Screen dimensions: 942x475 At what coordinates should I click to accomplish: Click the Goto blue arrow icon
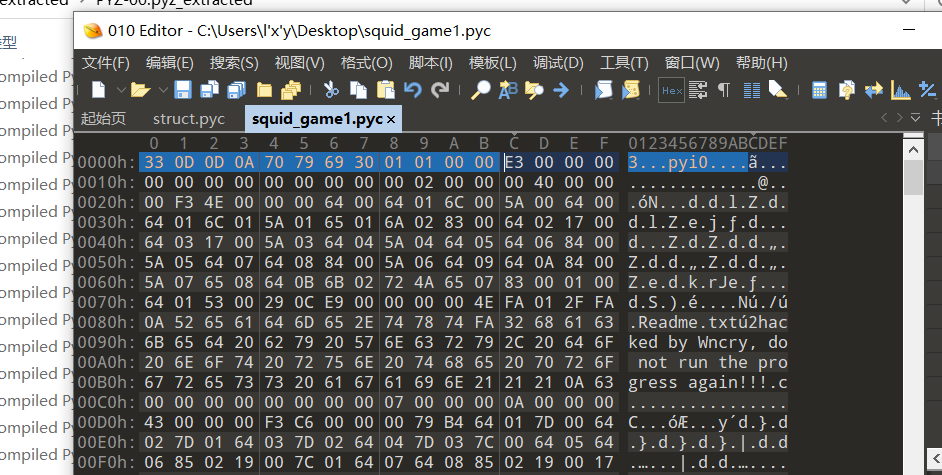pyautogui.click(x=561, y=90)
